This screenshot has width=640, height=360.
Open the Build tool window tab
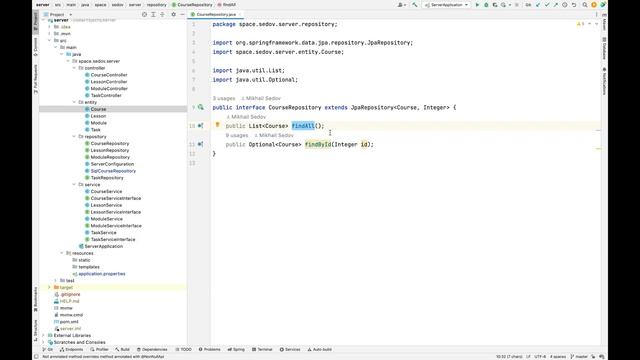[x=122, y=349]
